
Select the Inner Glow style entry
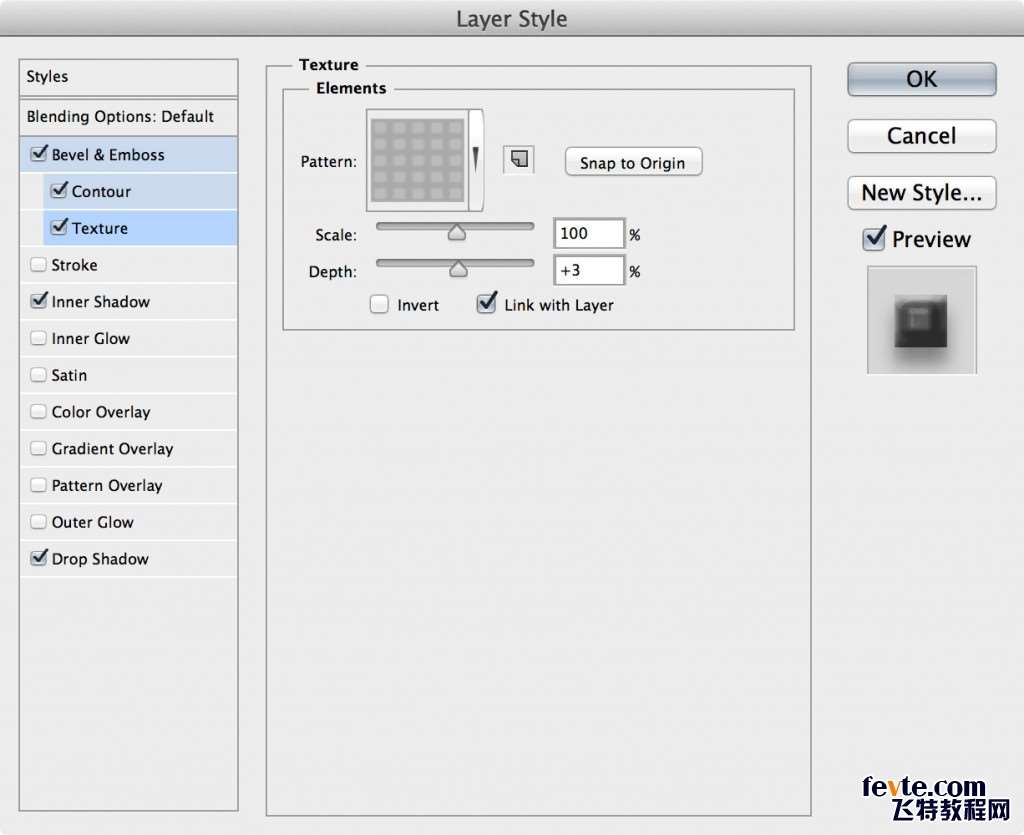coord(91,339)
